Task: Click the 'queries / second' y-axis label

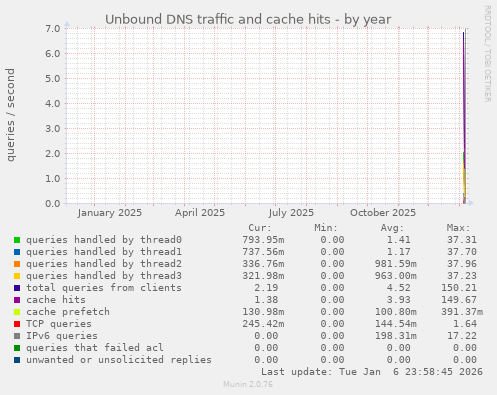Action: pos(10,115)
